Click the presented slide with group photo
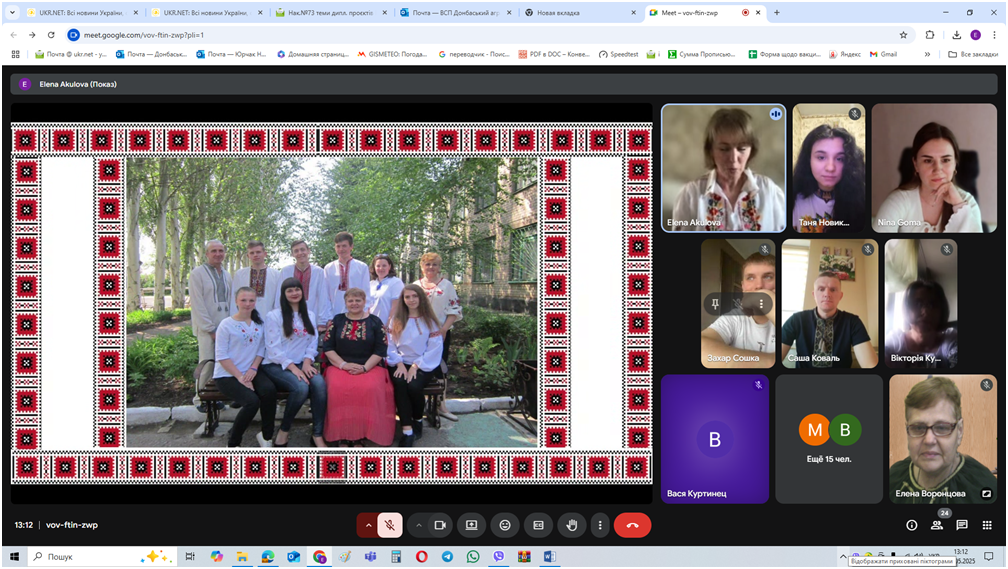1008x569 pixels. 332,303
